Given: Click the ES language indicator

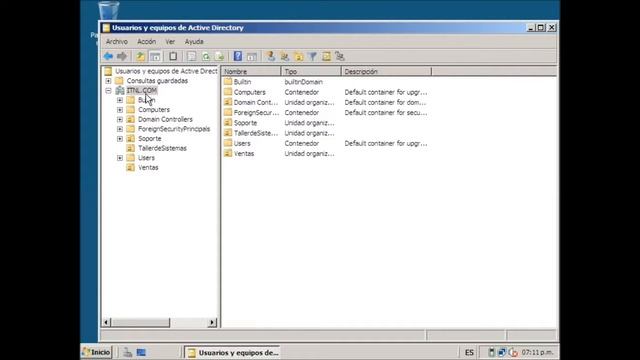Looking at the screenshot, I should click(469, 352).
